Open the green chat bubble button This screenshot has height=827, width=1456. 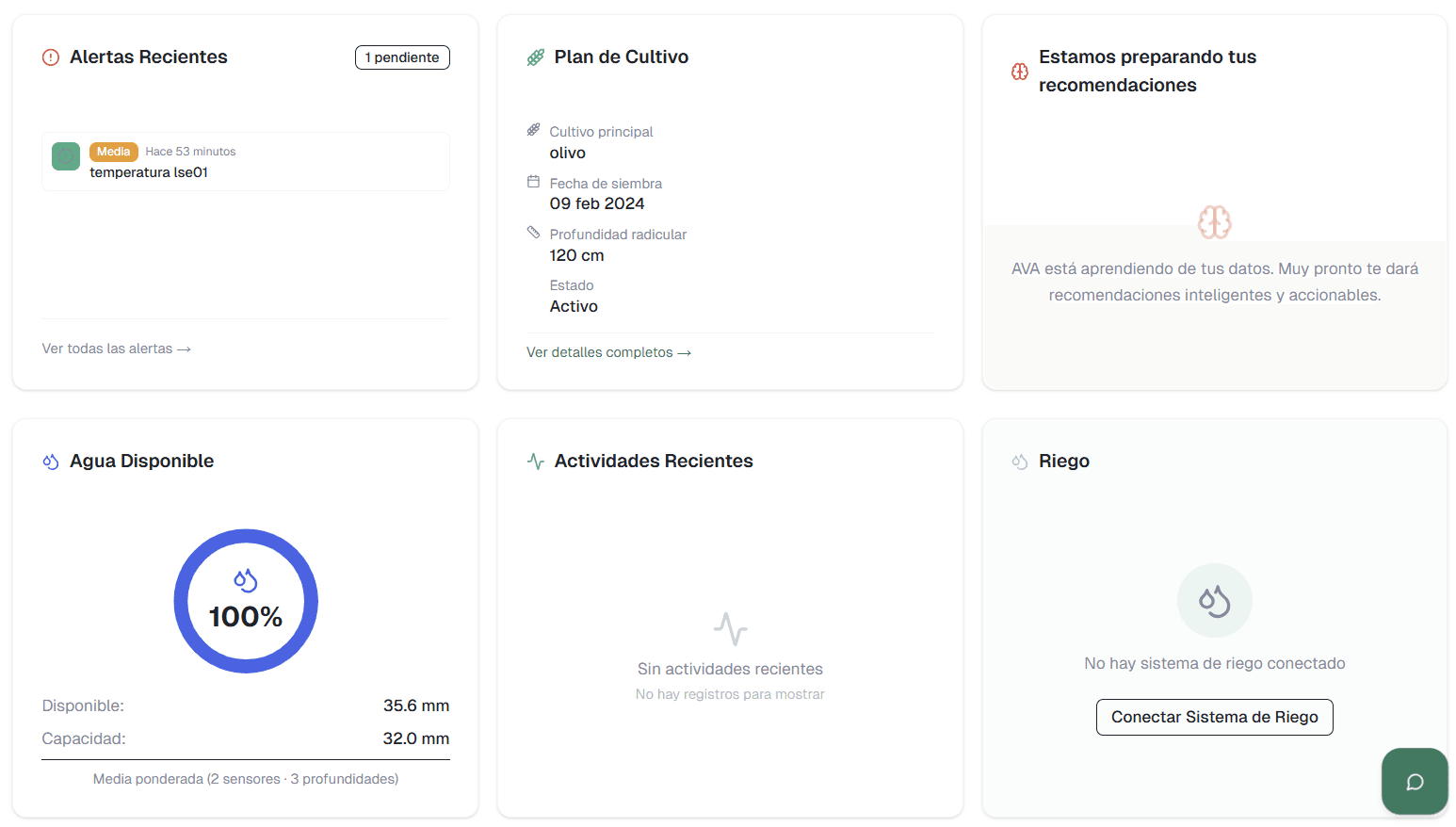tap(1415, 782)
